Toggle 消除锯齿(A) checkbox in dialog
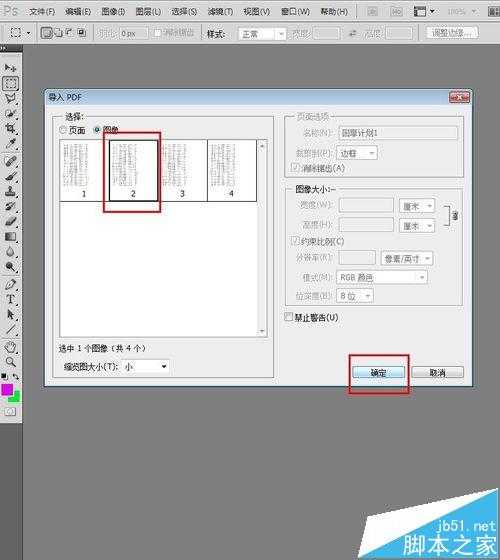The width and height of the screenshot is (500, 560). [295, 168]
